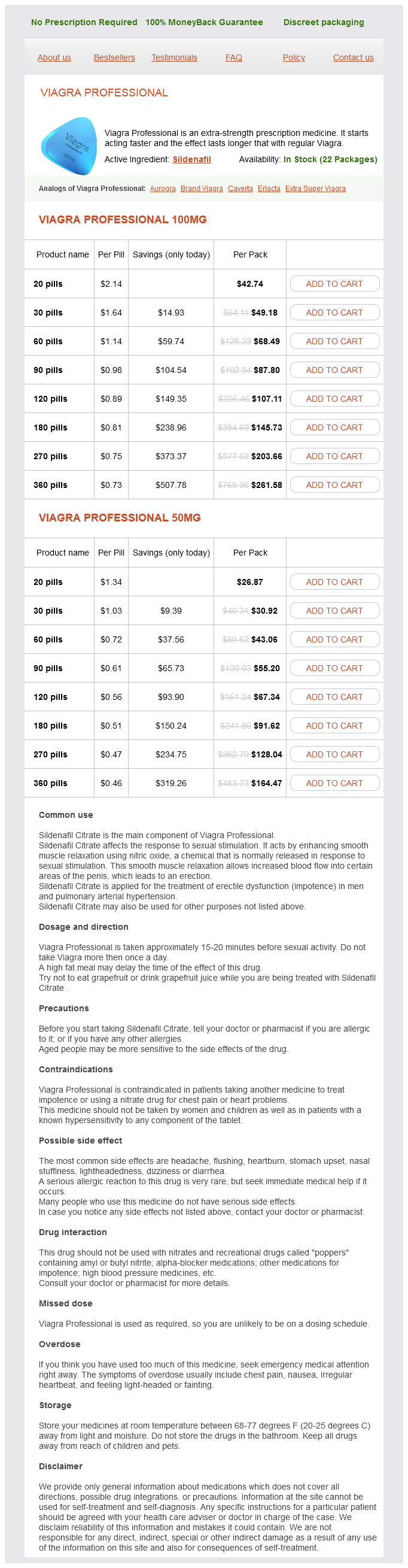Image resolution: width=408 pixels, height=1568 pixels.
Task: Open the Brand Viagra analog link
Action: coord(202,189)
